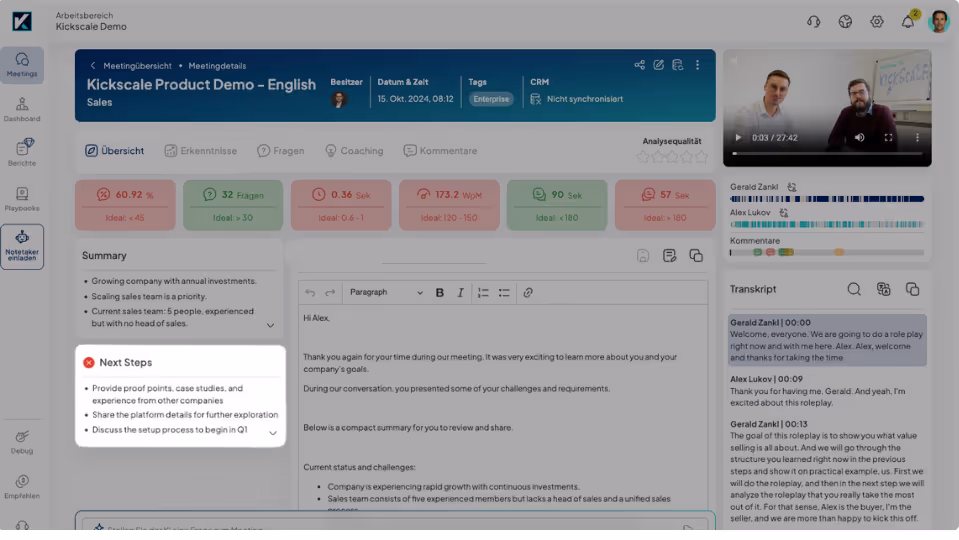Click the 32 Fragen metric card
Image resolution: width=959 pixels, height=540 pixels.
[233, 205]
